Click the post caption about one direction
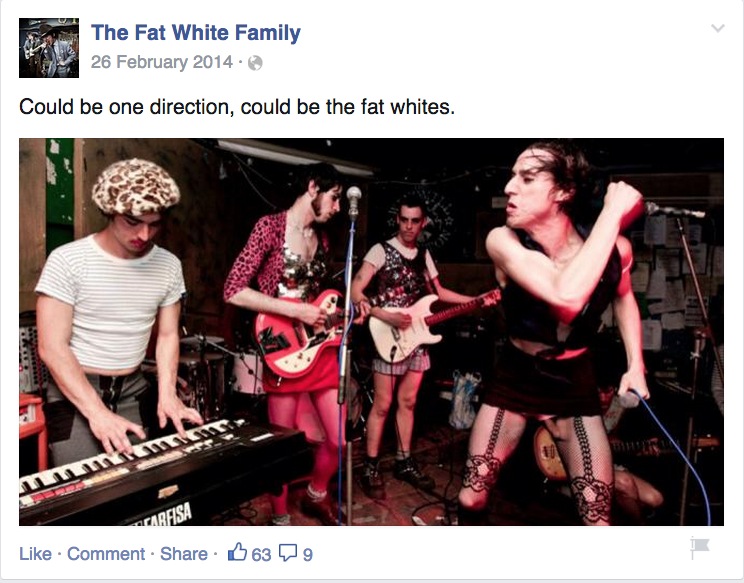Screen dimensions: 744x583 pos(237,107)
